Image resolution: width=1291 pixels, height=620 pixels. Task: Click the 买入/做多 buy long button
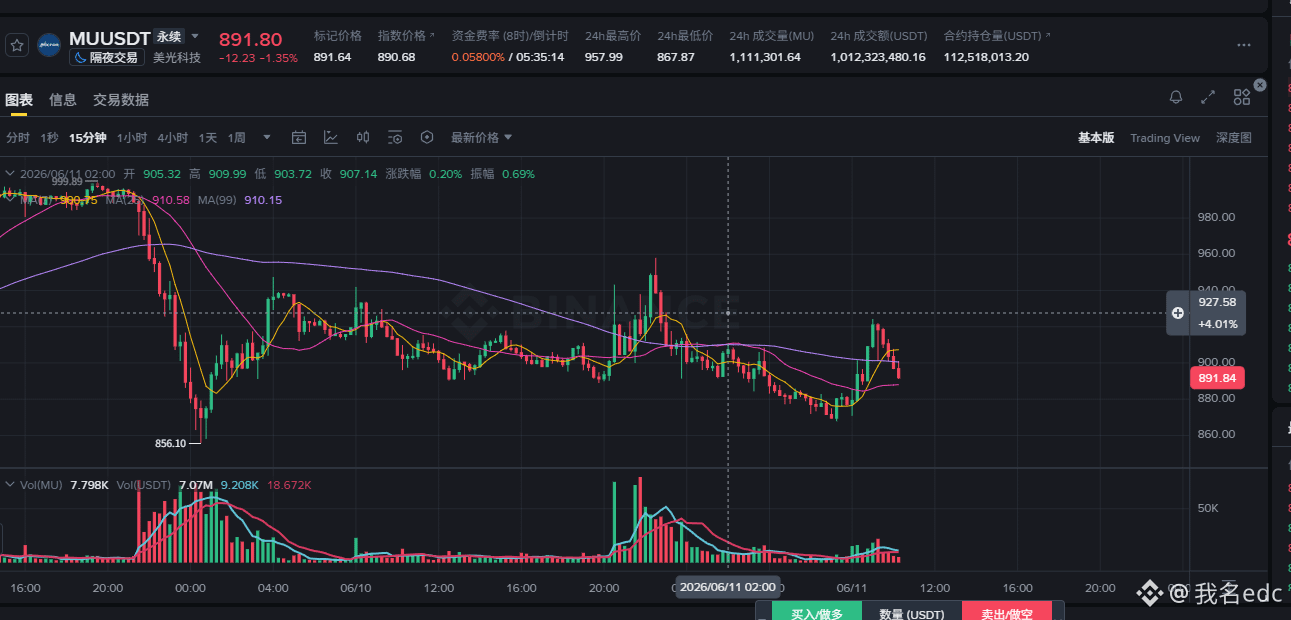pyautogui.click(x=816, y=612)
